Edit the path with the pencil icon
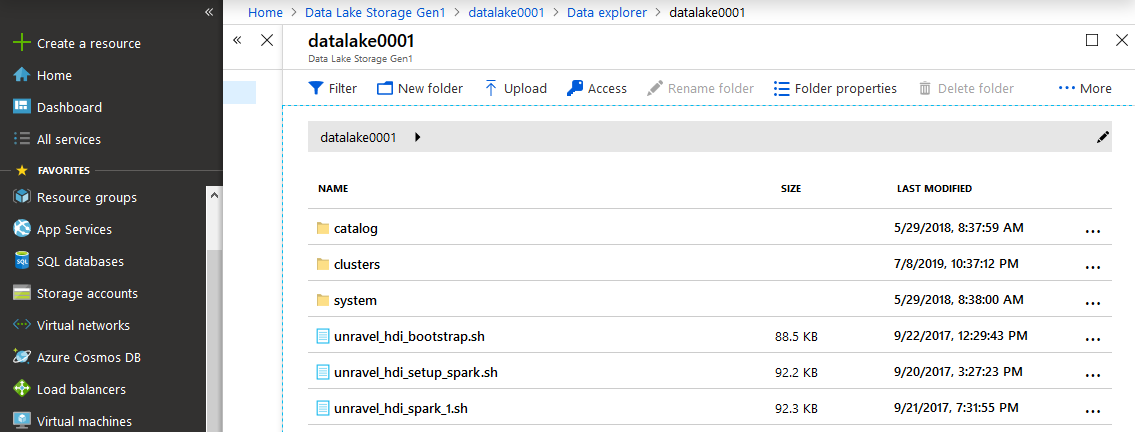The image size is (1135, 432). click(1103, 137)
